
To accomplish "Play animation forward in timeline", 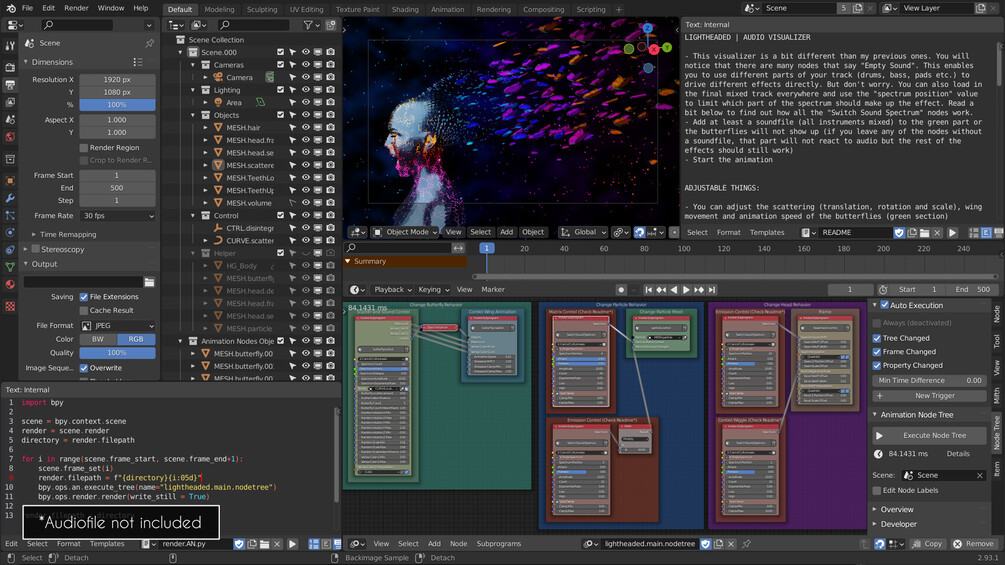I will [686, 290].
